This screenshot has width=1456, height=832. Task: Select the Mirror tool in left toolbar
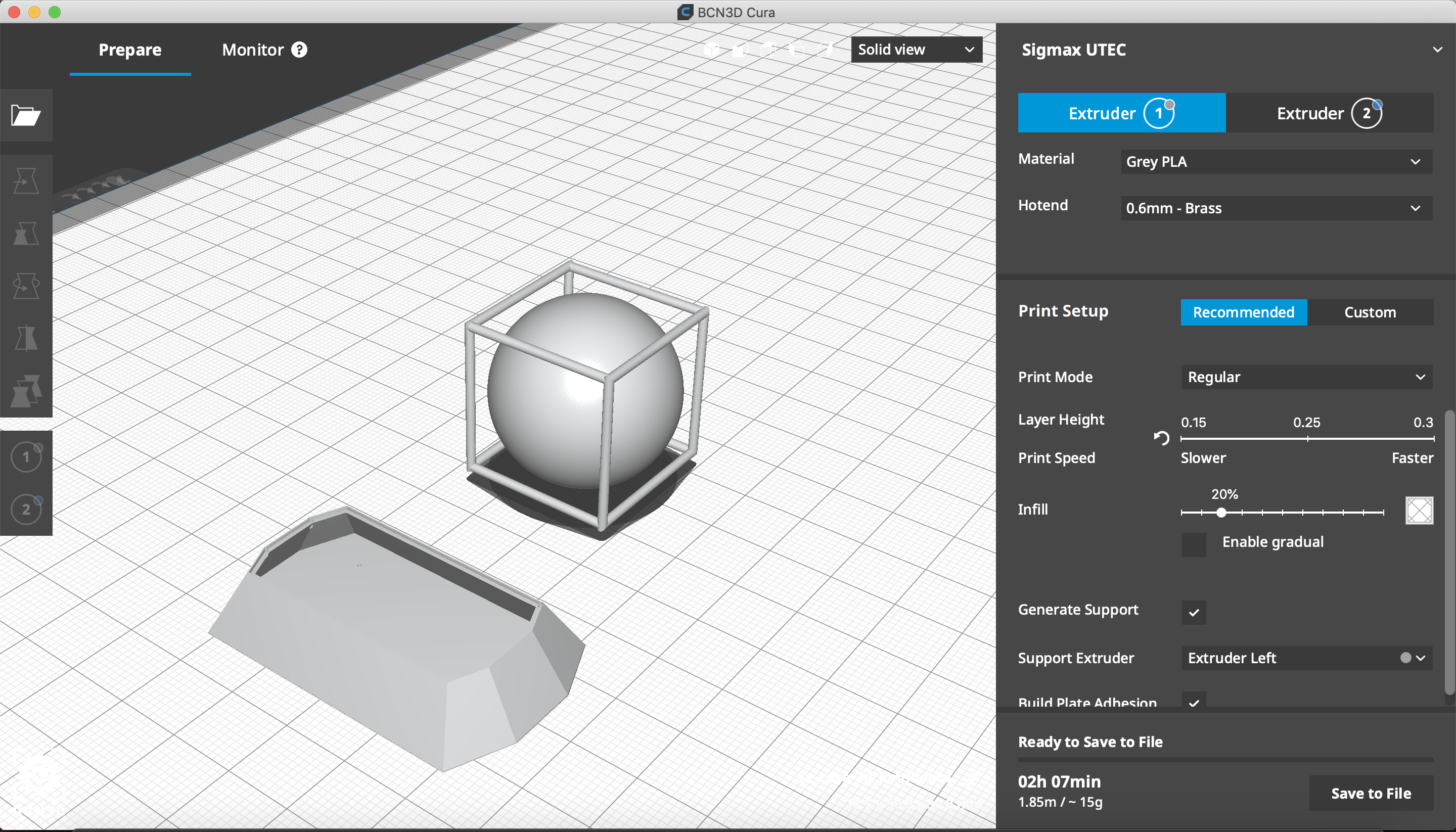click(x=26, y=338)
